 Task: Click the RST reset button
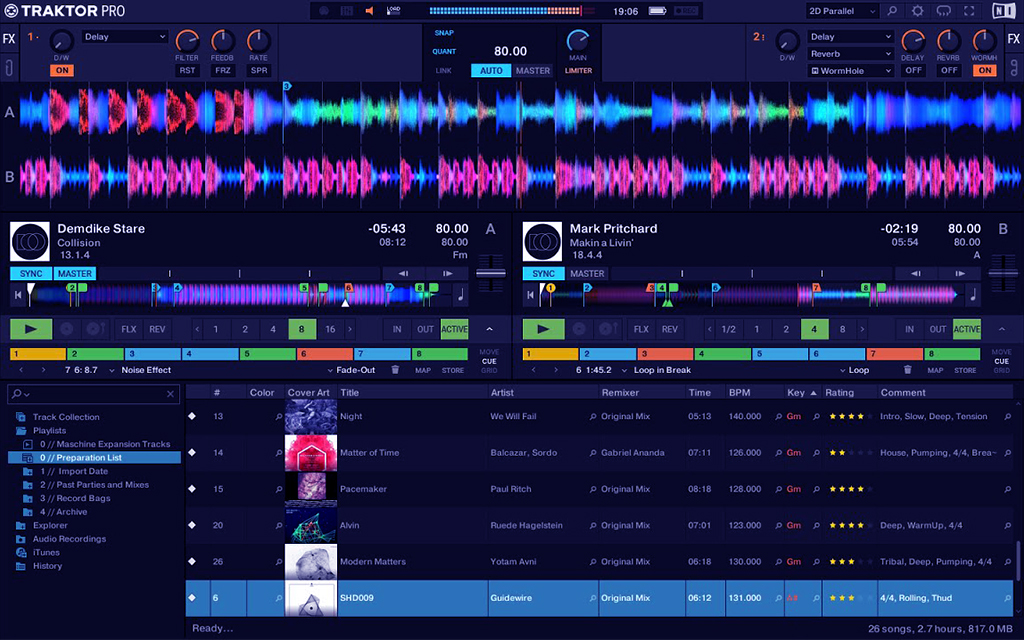(187, 71)
